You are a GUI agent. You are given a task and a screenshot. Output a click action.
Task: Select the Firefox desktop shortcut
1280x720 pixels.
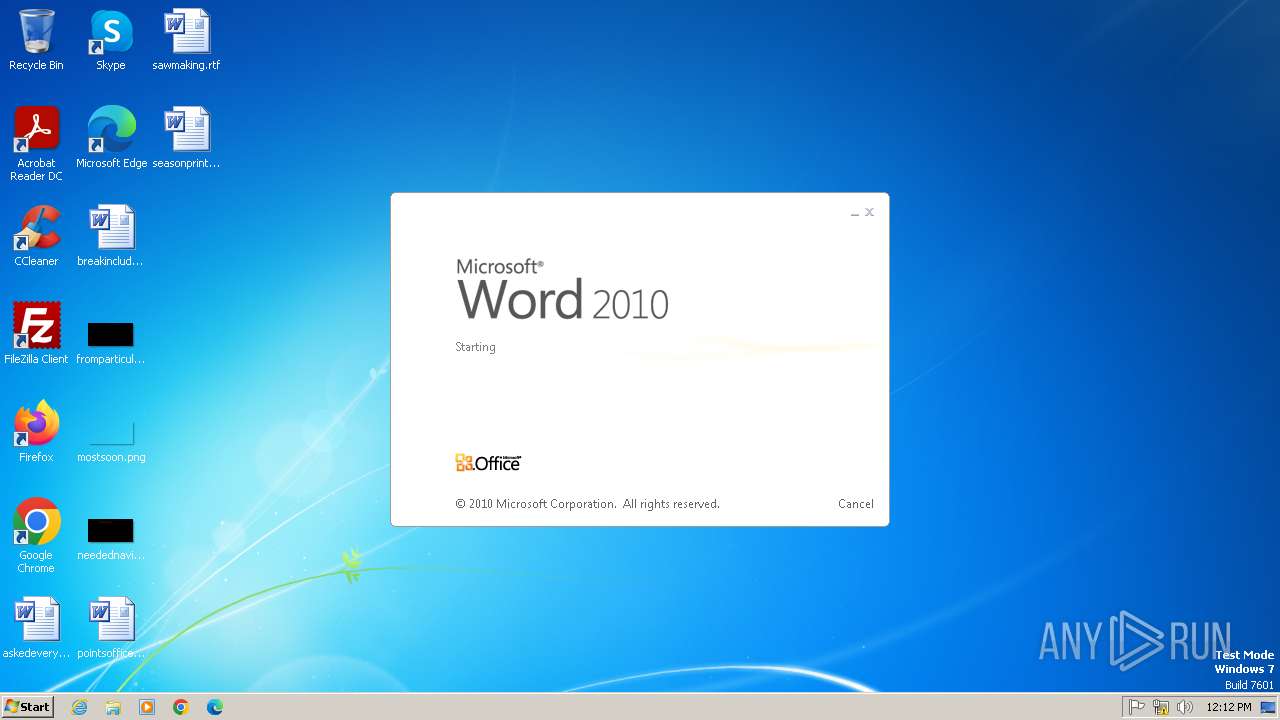(36, 432)
